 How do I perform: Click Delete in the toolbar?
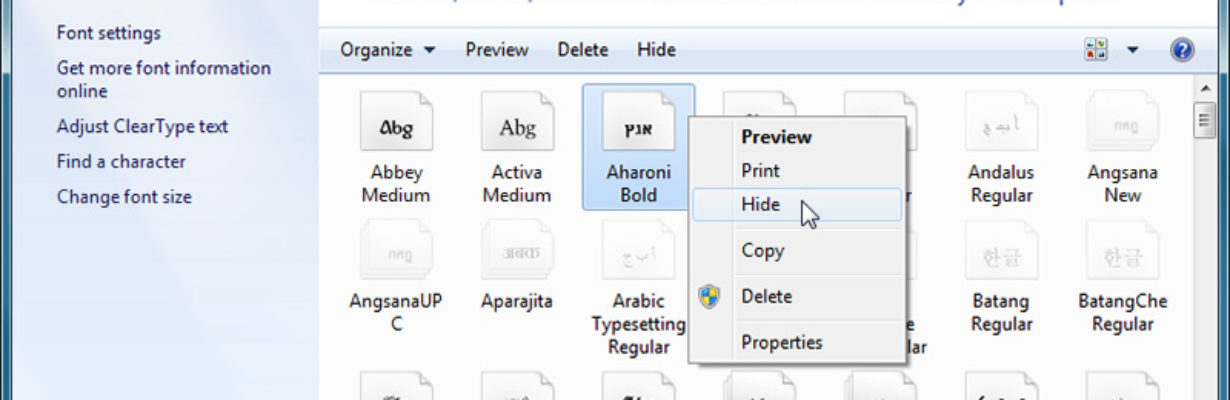coord(583,50)
